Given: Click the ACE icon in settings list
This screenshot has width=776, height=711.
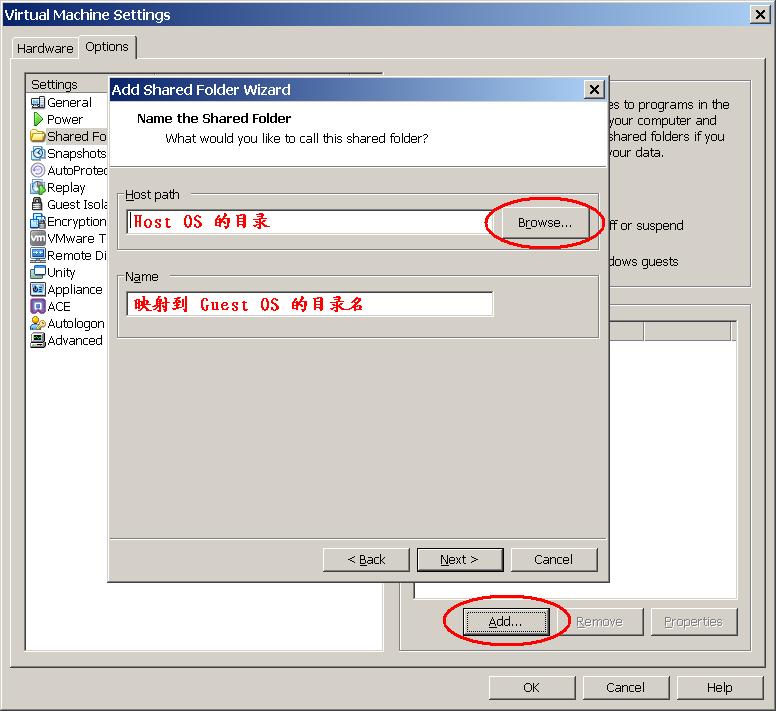Looking at the screenshot, I should 38,306.
